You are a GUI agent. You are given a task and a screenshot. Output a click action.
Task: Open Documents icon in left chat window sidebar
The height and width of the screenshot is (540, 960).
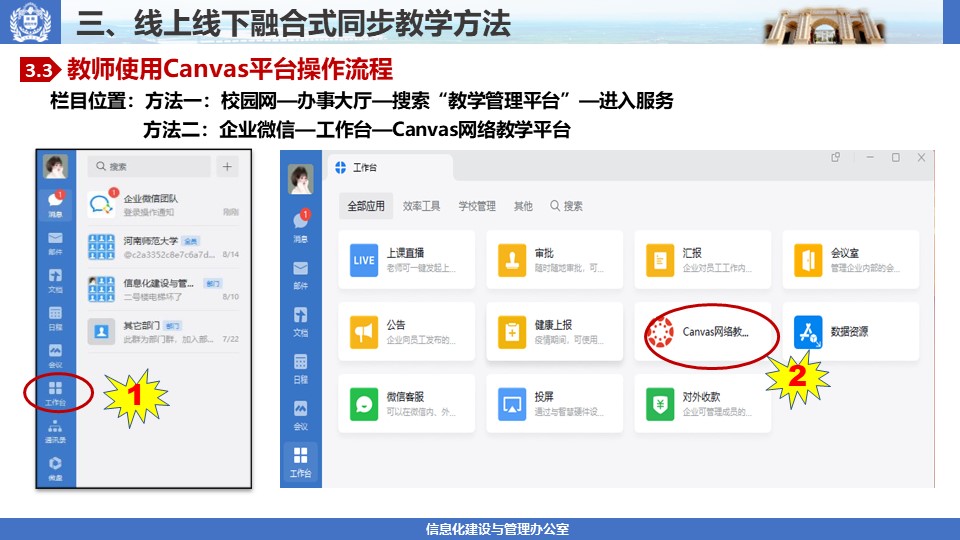55,280
